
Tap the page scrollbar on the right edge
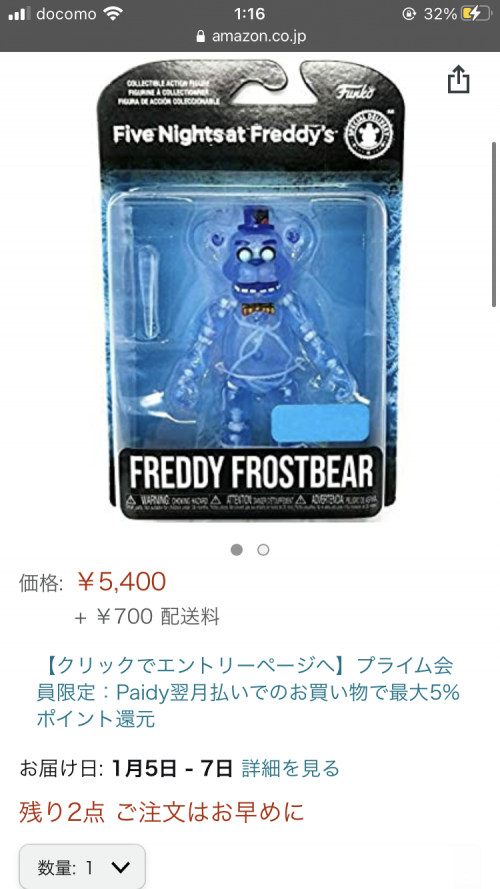494,224
